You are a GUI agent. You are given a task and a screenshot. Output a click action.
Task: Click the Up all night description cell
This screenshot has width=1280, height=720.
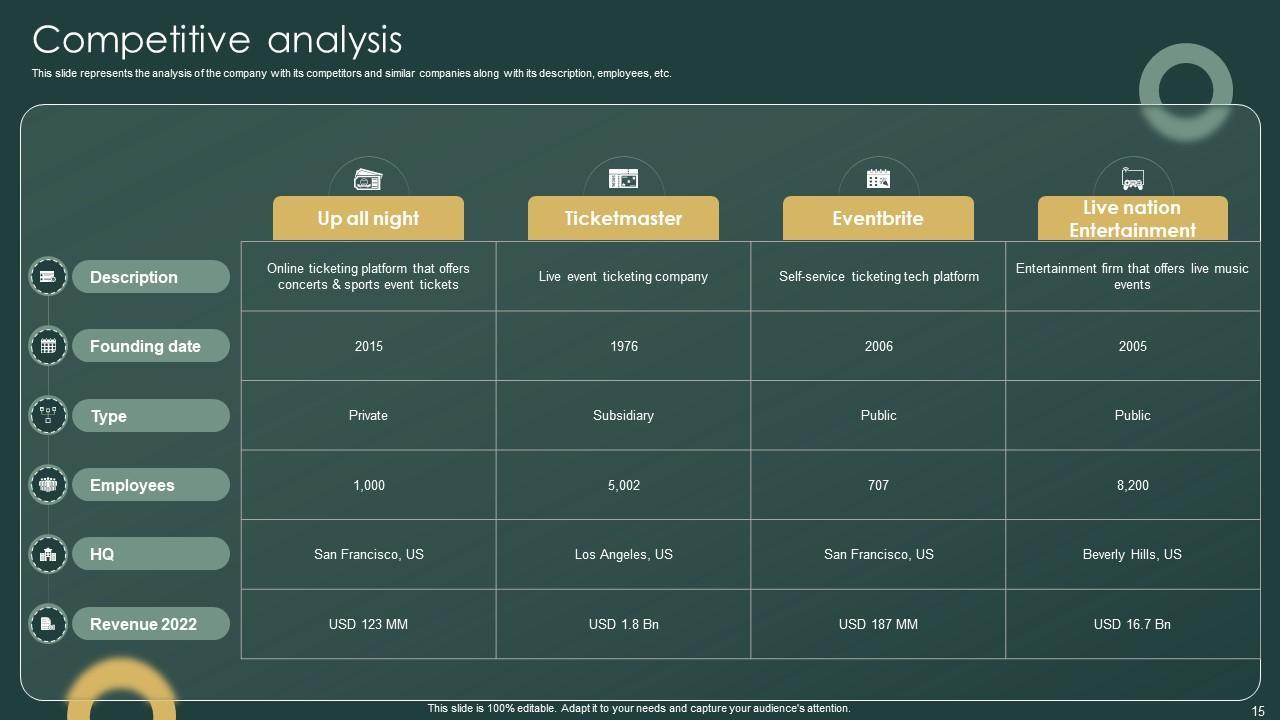coord(368,276)
